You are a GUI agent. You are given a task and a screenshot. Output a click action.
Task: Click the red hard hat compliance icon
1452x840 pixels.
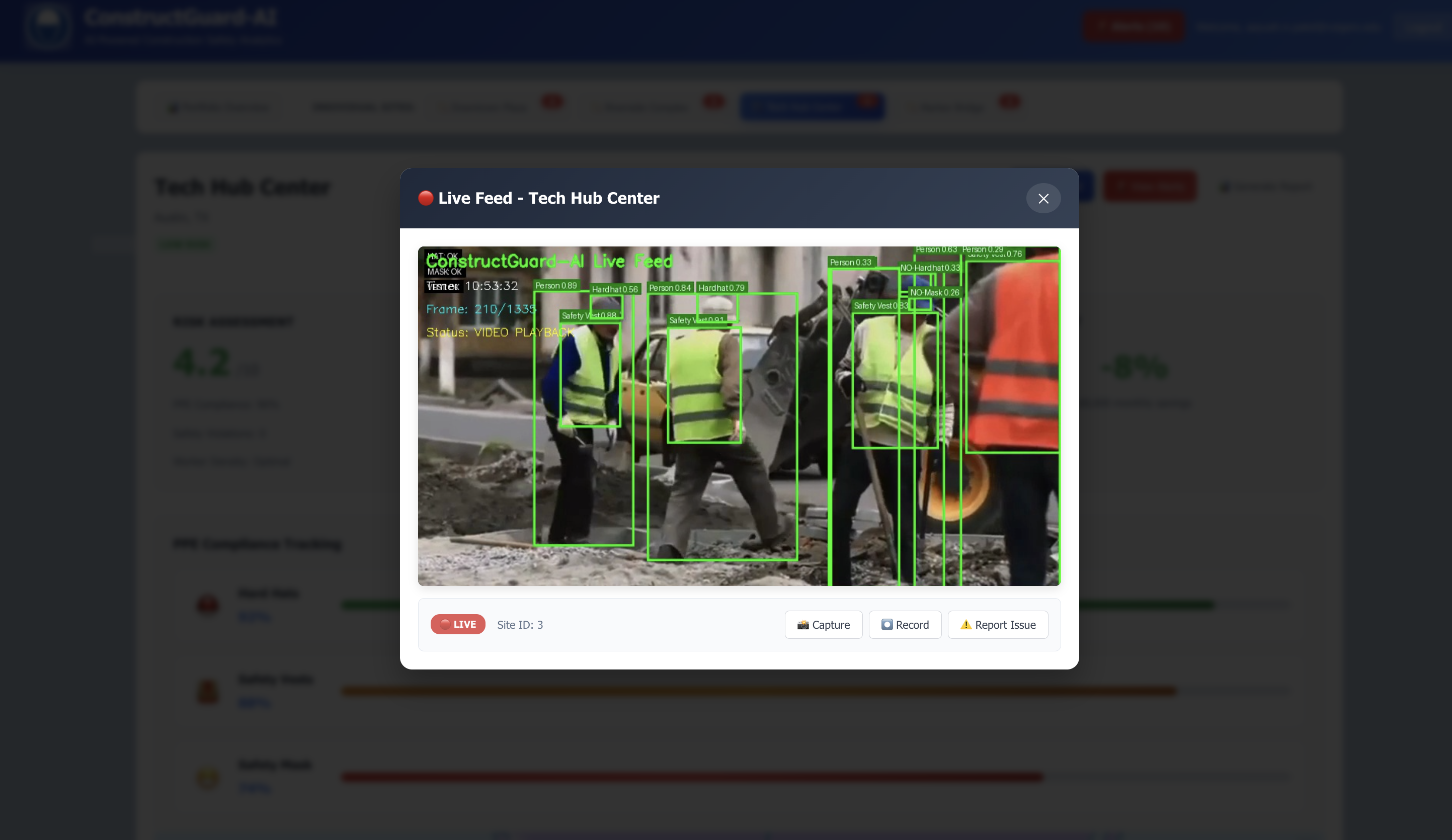[x=207, y=604]
